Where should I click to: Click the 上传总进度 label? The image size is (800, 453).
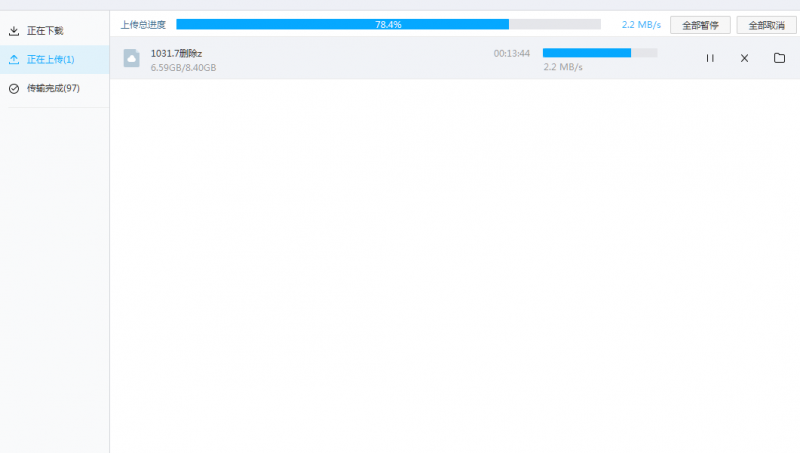(x=143, y=24)
